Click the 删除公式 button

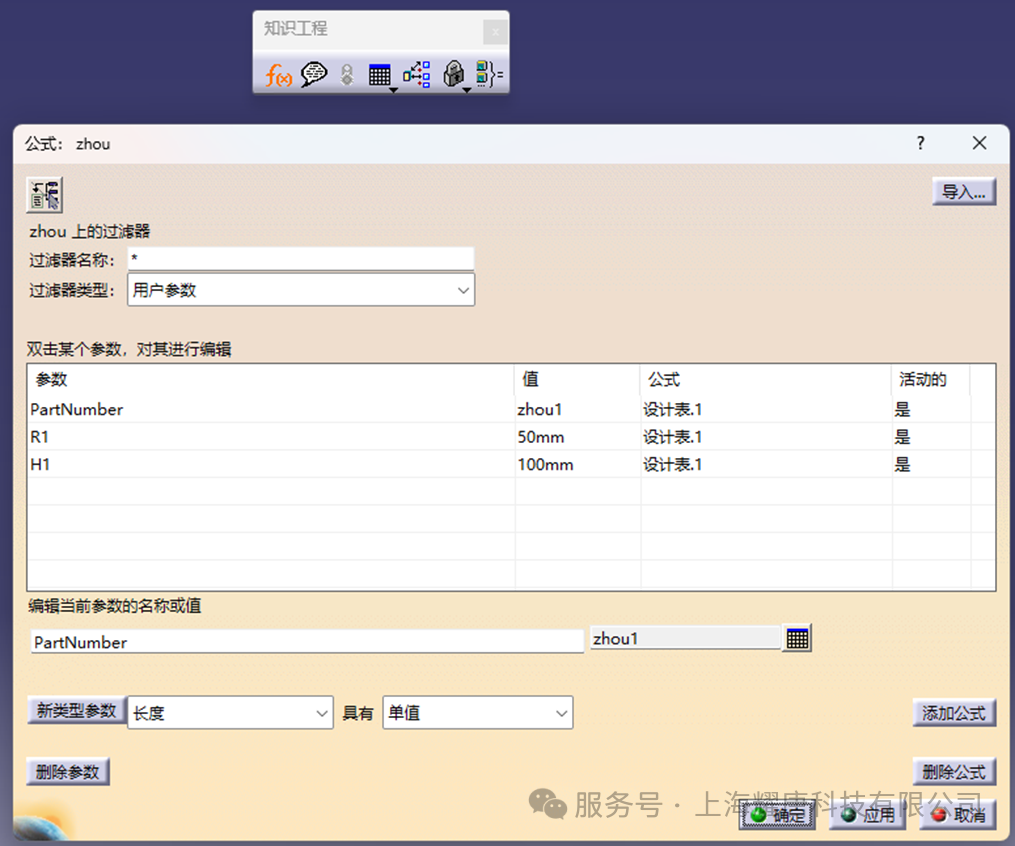[x=954, y=772]
